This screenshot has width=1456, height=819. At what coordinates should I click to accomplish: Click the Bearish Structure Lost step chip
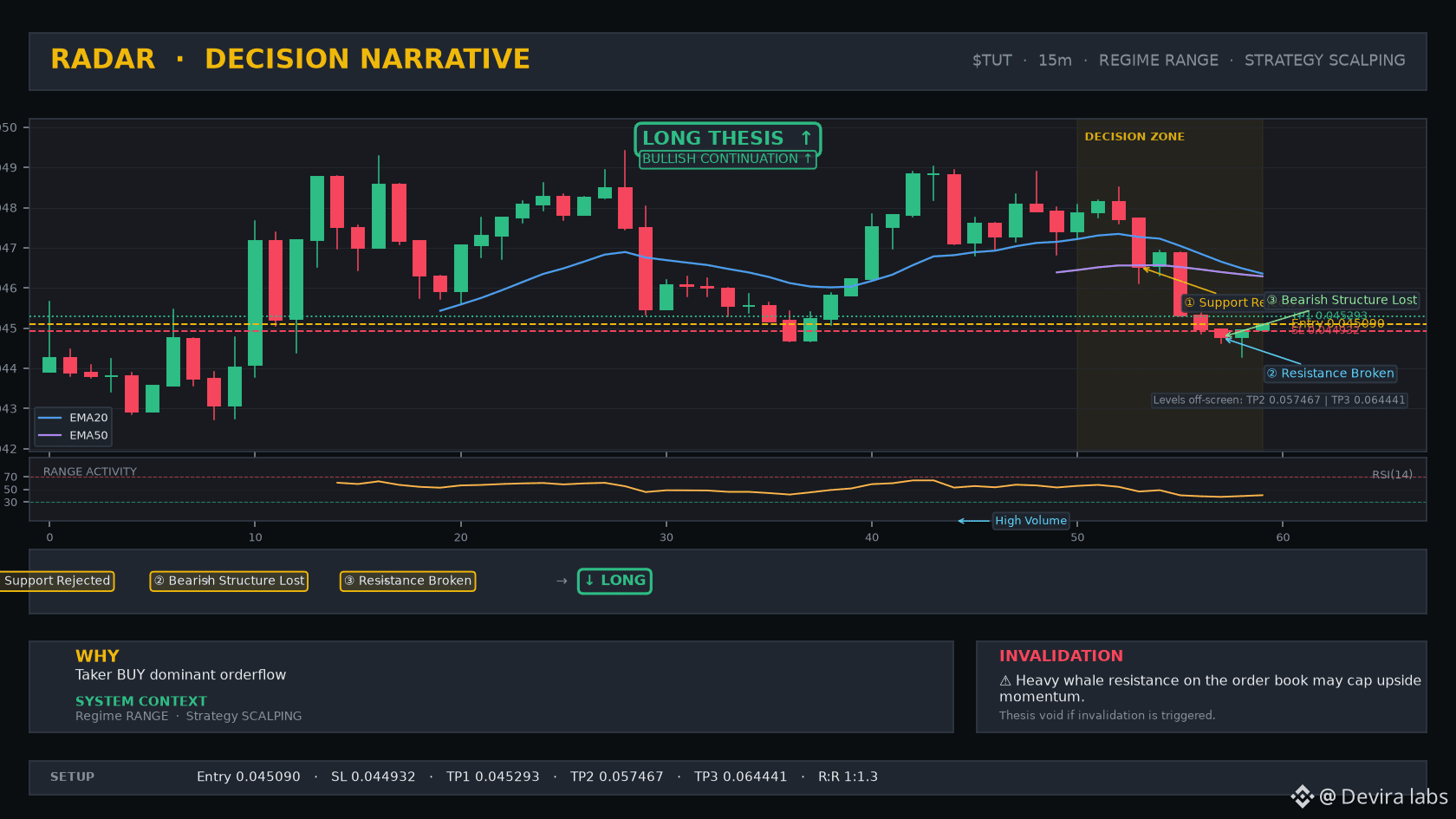[229, 581]
